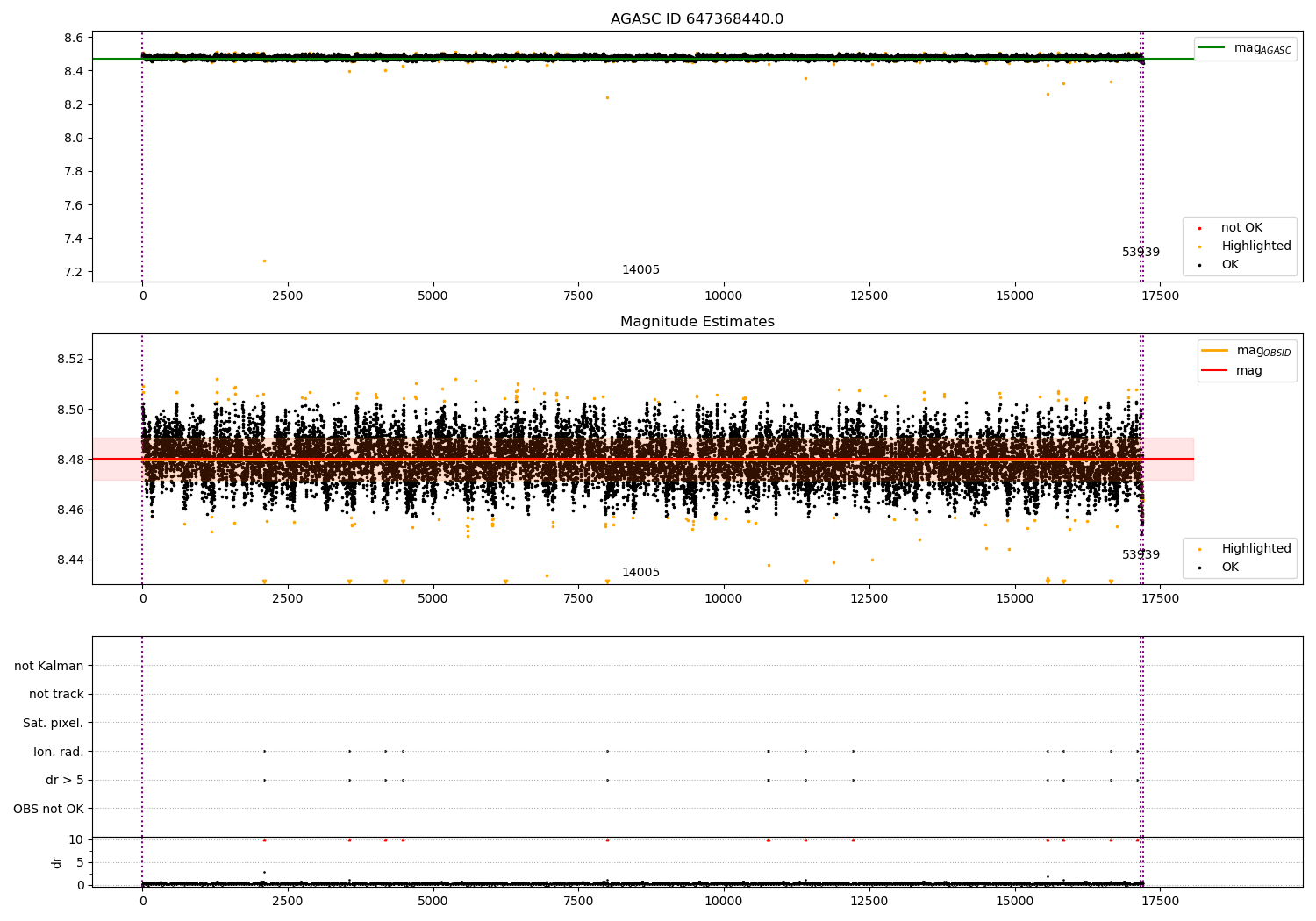Click the 10000 x-axis tick in middle plot
This screenshot has height=921, width=1316.
[724, 599]
